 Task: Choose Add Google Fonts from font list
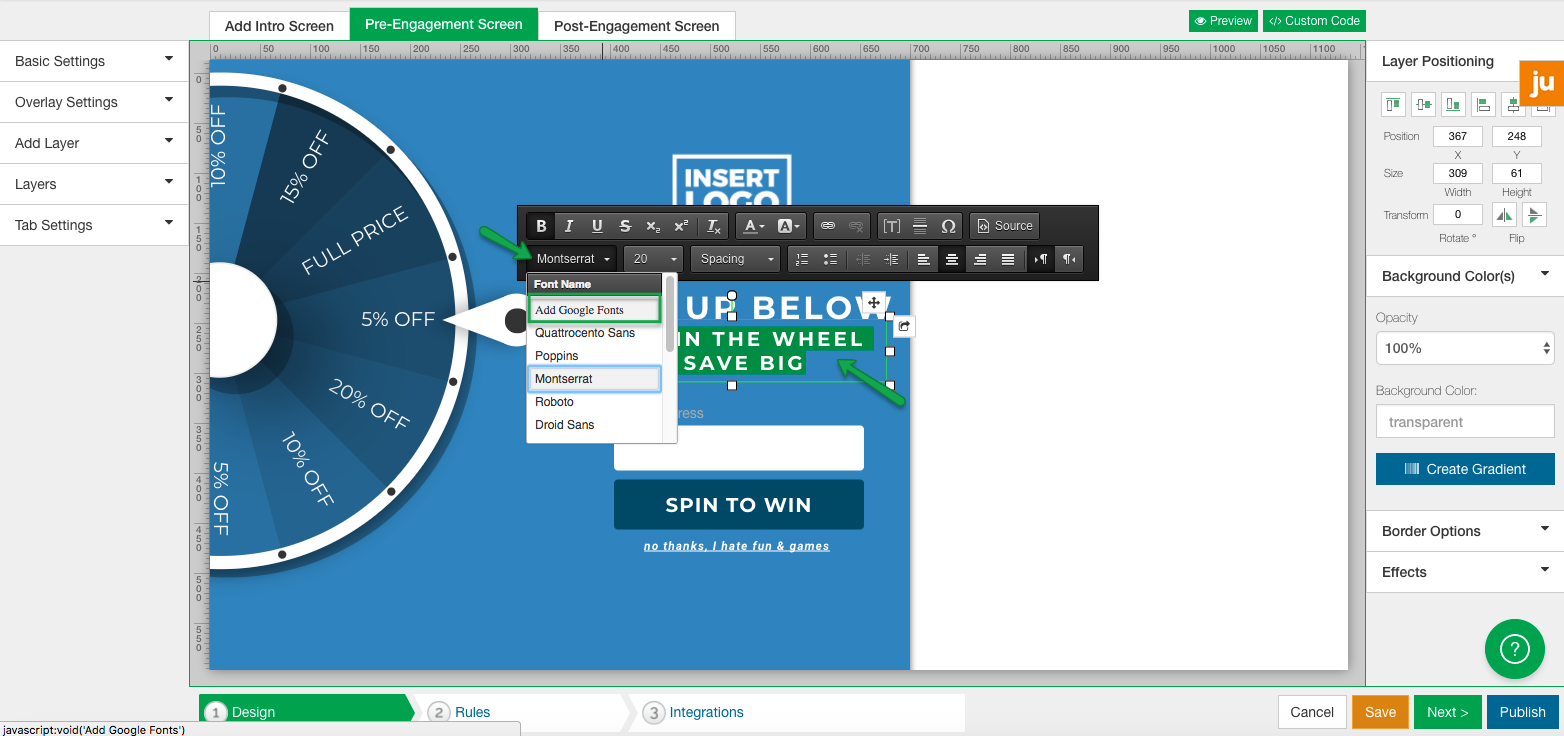click(594, 310)
